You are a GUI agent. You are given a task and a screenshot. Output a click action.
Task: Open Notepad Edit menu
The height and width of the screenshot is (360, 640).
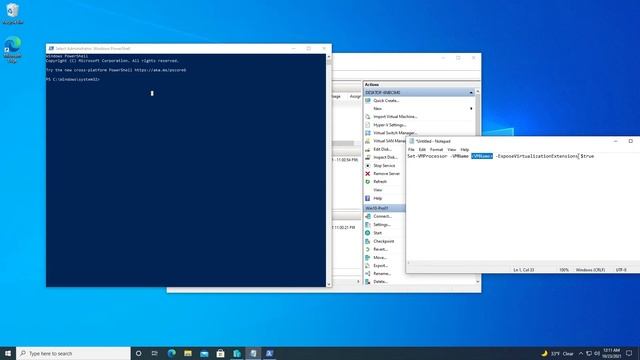click(422, 150)
